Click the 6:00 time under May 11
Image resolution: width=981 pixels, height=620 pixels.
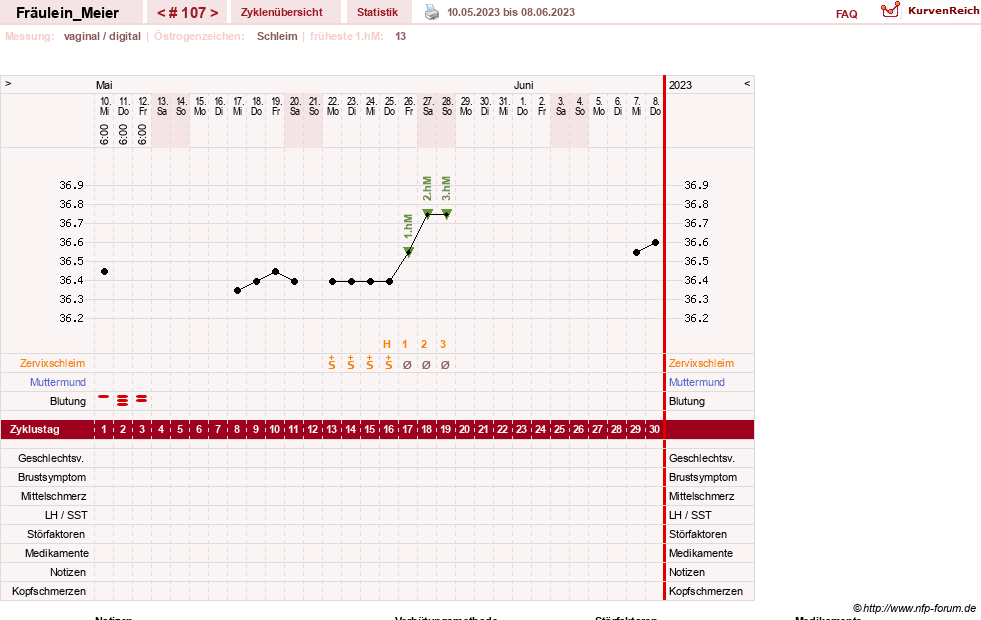coord(123,134)
